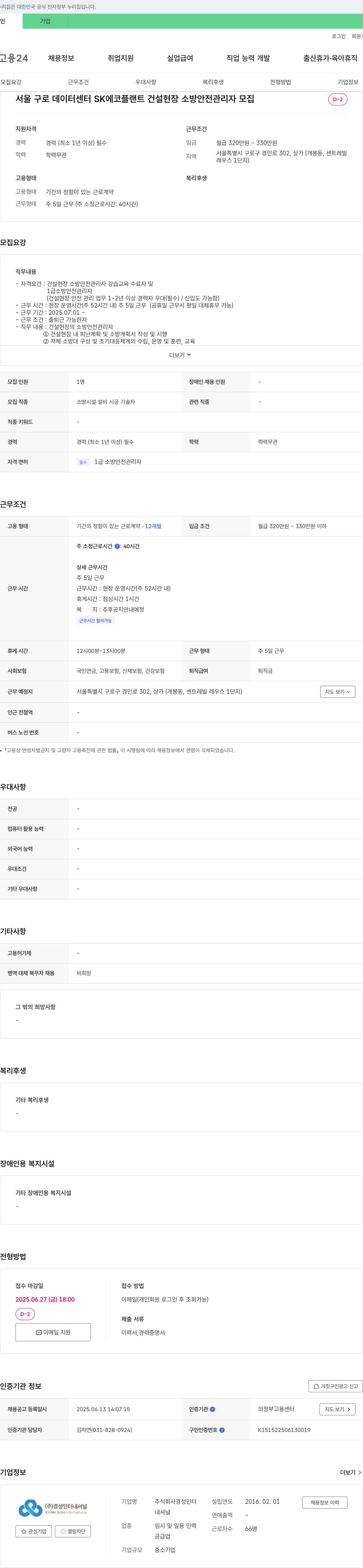The height and width of the screenshot is (1568, 363).
Task: Click 소방시설·설비 시공 기술자 text
Action: pyautogui.click(x=106, y=402)
